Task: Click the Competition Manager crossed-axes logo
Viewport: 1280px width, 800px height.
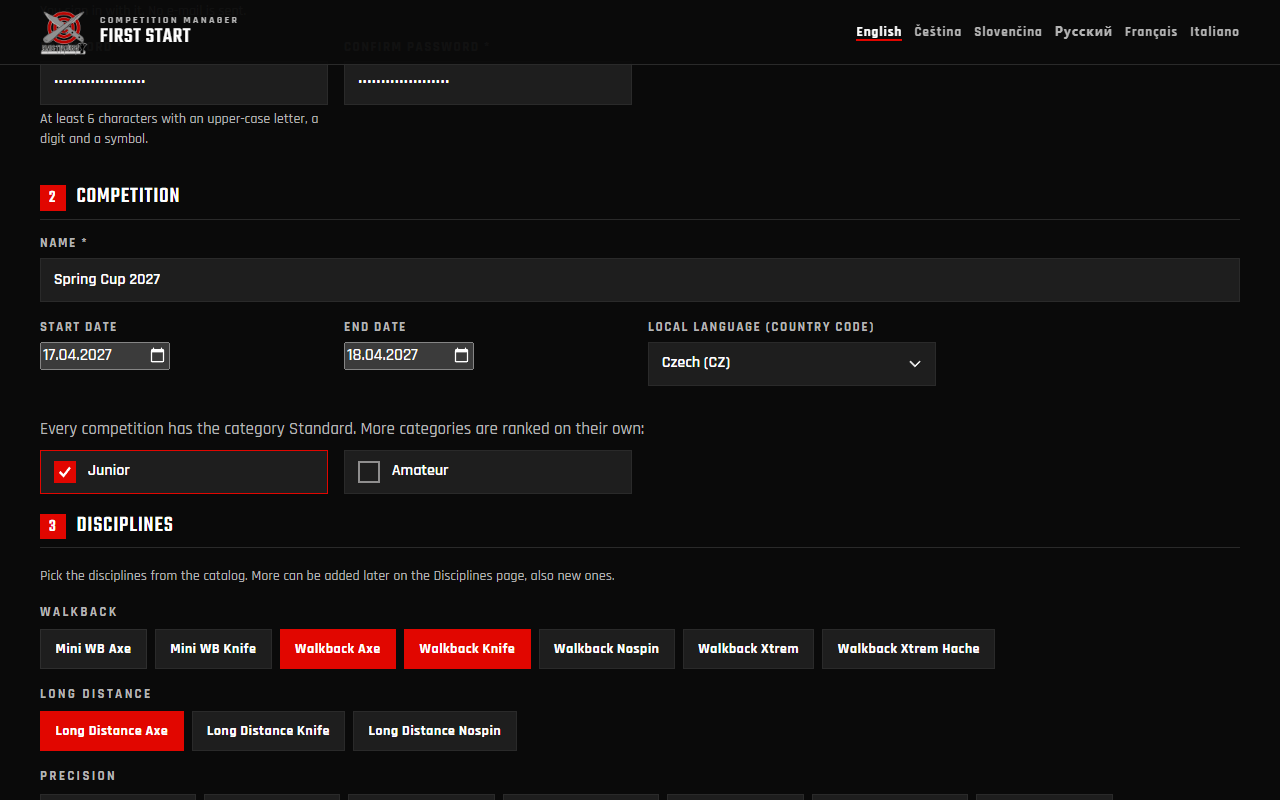Action: coord(64,31)
